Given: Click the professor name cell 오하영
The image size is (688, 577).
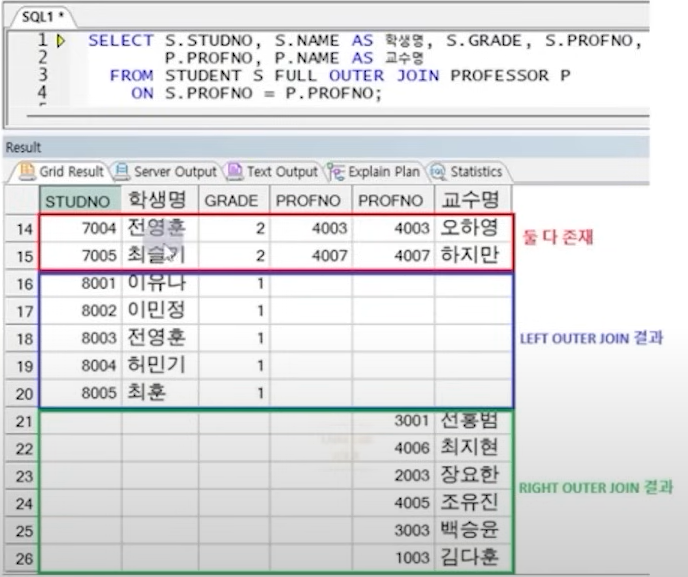Looking at the screenshot, I should point(473,228).
